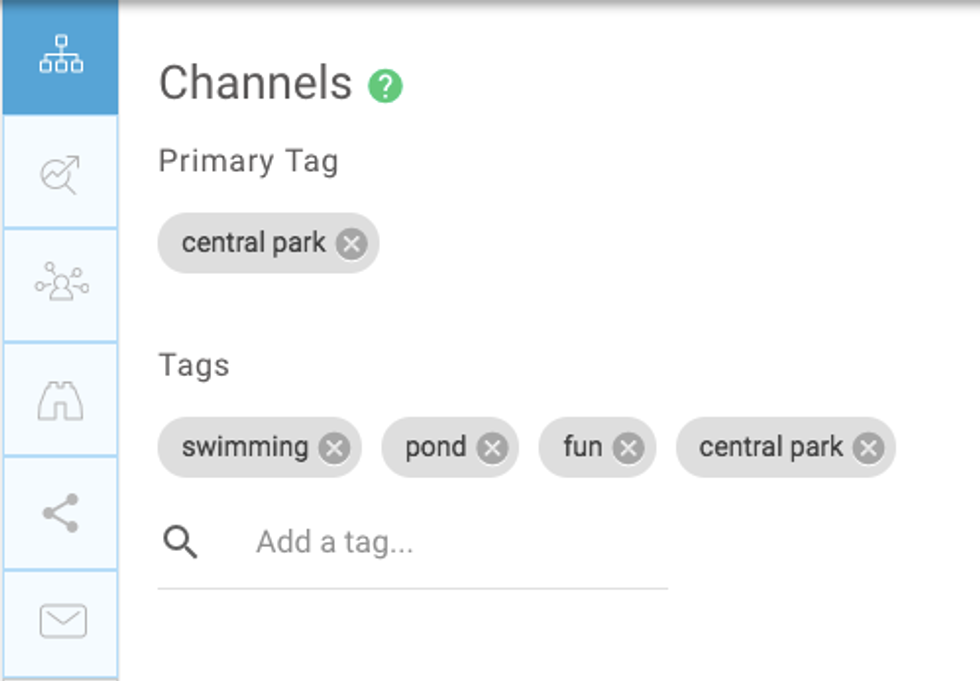980x681 pixels.
Task: Open the analytics chart sidebar icon
Action: (x=61, y=173)
